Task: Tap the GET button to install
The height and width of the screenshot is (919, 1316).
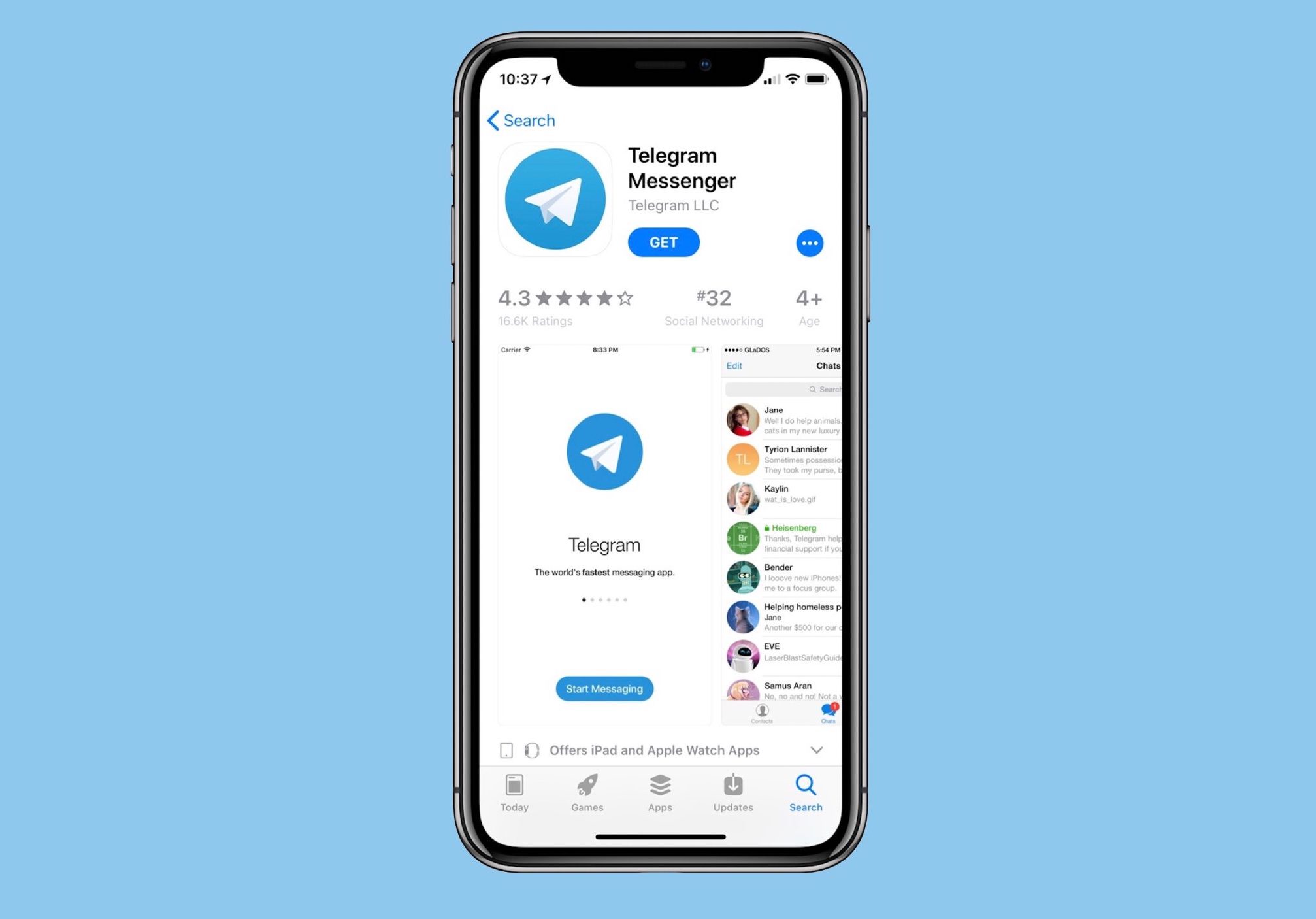Action: (x=664, y=242)
